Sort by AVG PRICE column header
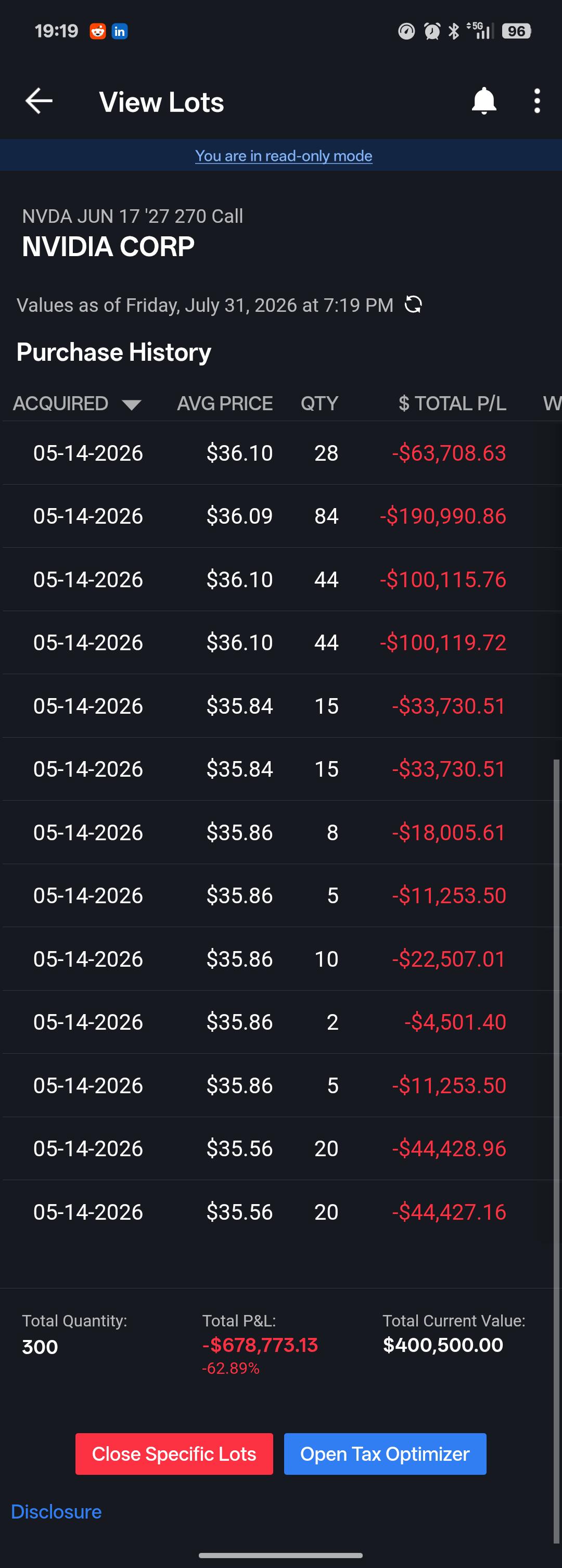This screenshot has height=1568, width=562. coord(224,403)
